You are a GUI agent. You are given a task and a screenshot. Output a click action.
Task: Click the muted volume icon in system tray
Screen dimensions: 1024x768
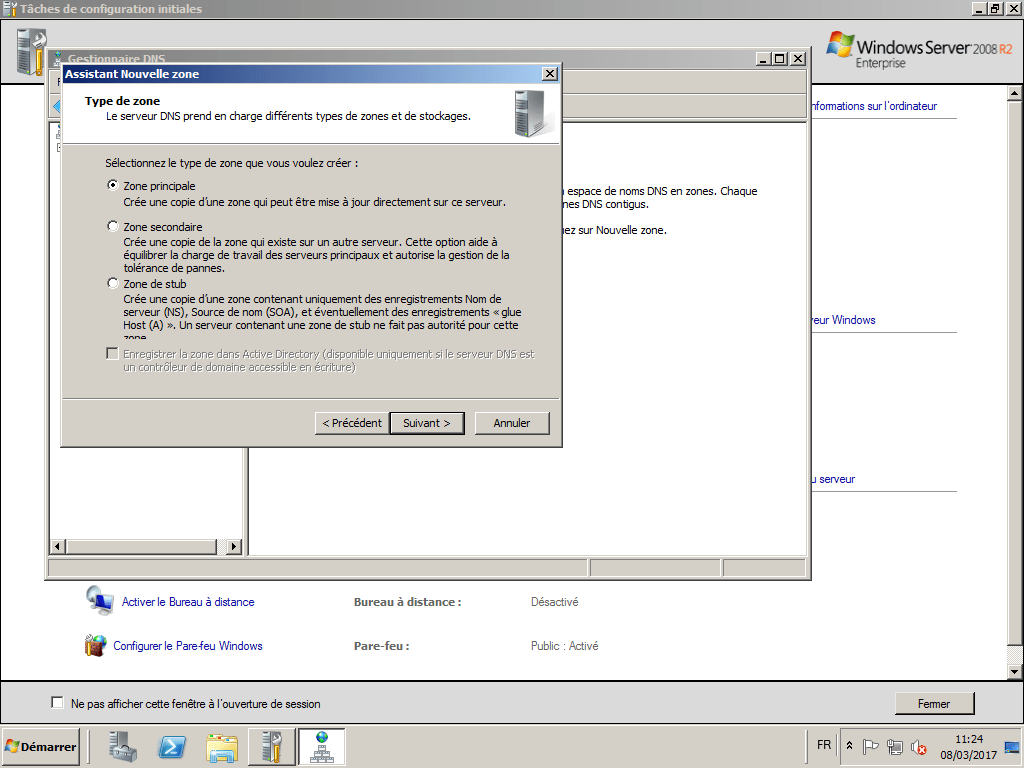919,746
